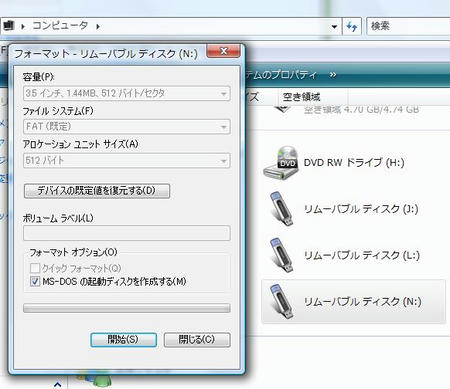Click the 空き領域 4.70 GB/4.74 GB text
The width and height of the screenshot is (450, 389).
coord(361,109)
